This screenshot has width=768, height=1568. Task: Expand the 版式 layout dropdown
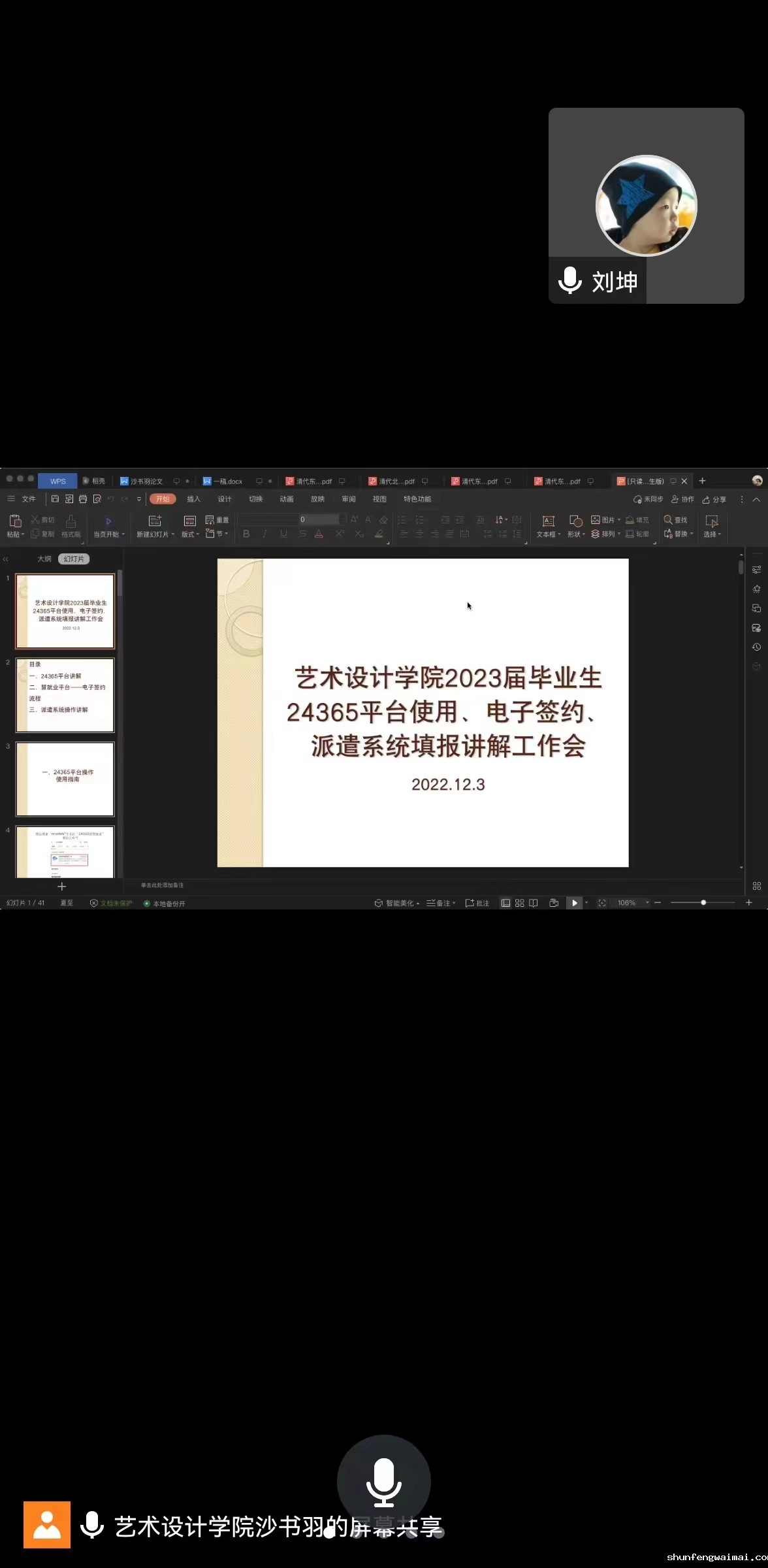coord(190,534)
